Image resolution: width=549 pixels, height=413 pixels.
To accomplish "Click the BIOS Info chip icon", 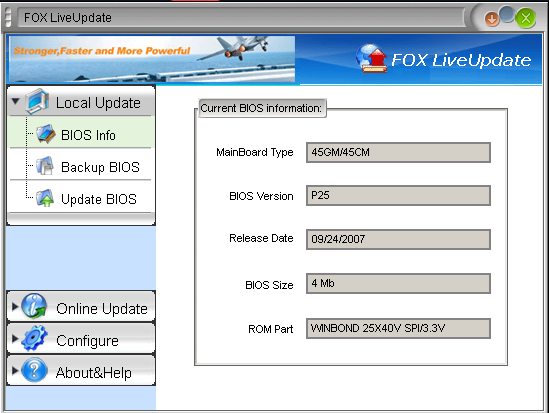I will point(46,134).
